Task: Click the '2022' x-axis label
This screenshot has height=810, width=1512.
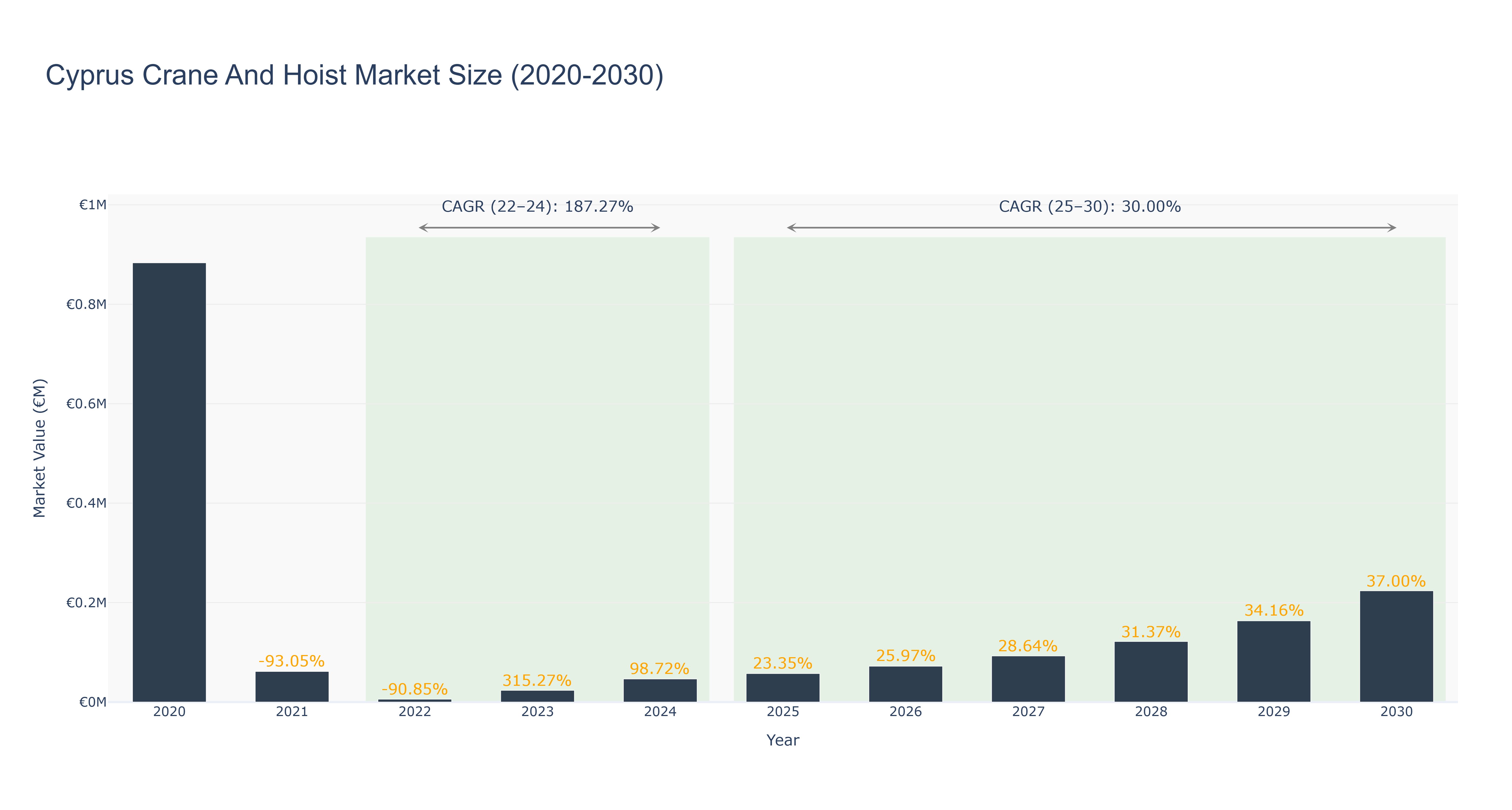Action: coord(415,712)
